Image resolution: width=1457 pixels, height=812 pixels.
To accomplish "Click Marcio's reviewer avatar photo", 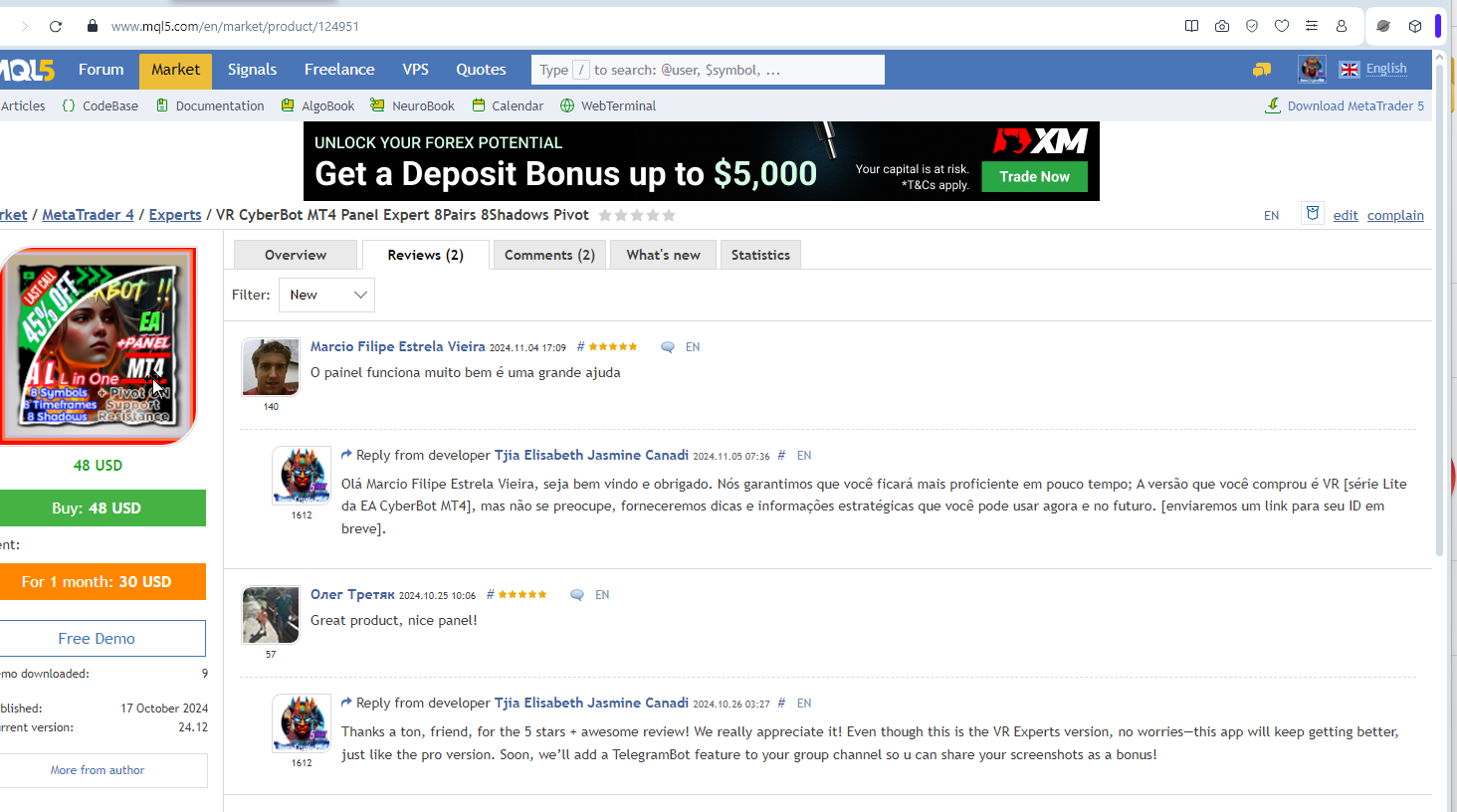I will [271, 367].
